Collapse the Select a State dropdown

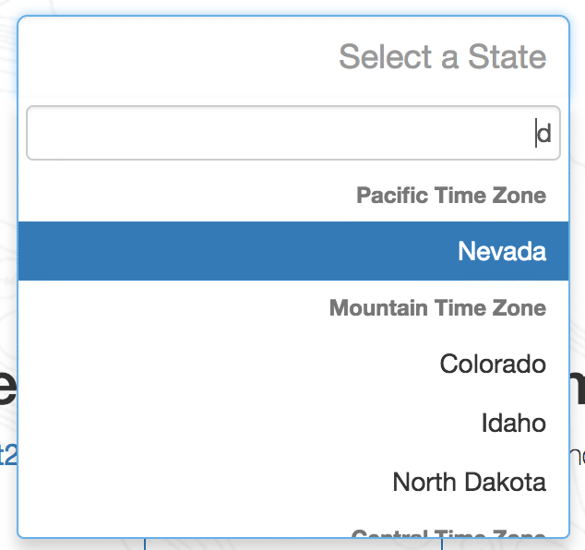[x=293, y=57]
